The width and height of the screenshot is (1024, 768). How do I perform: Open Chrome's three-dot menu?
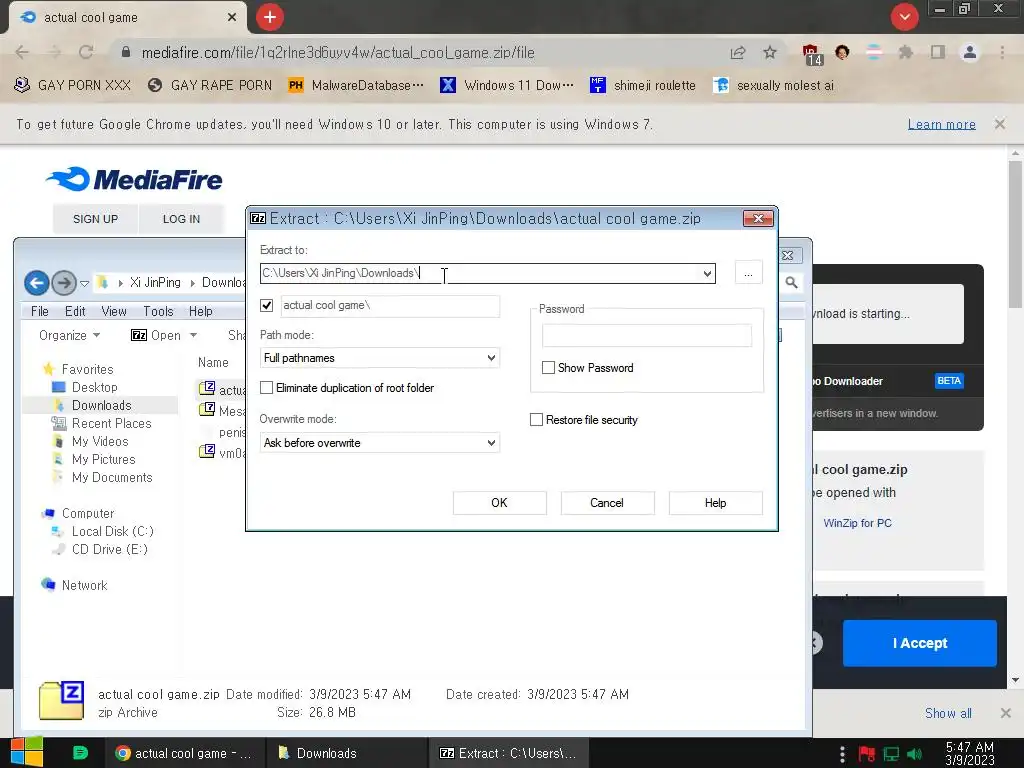tap(1002, 52)
